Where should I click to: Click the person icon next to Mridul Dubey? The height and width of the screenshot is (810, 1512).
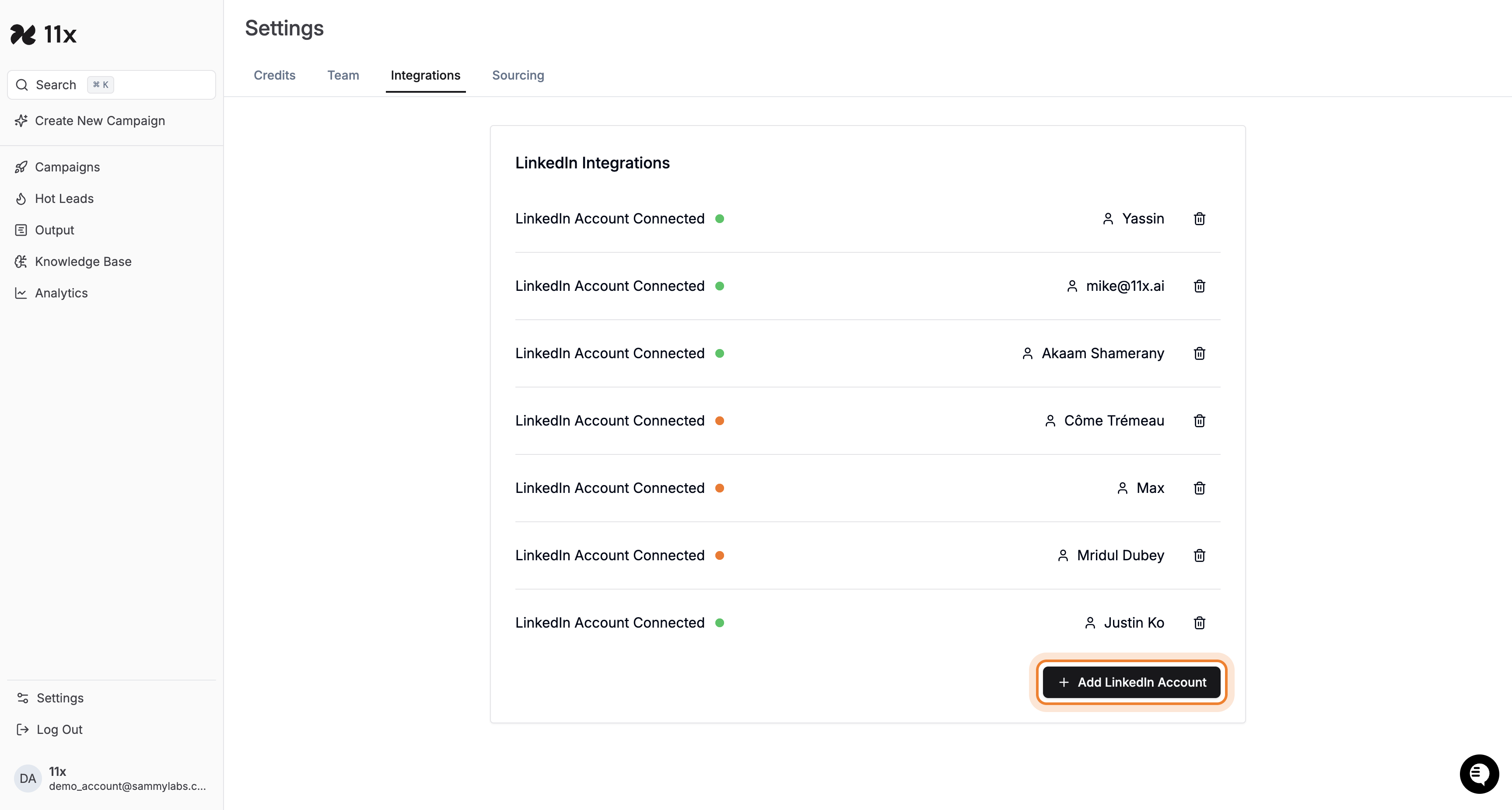click(1063, 555)
